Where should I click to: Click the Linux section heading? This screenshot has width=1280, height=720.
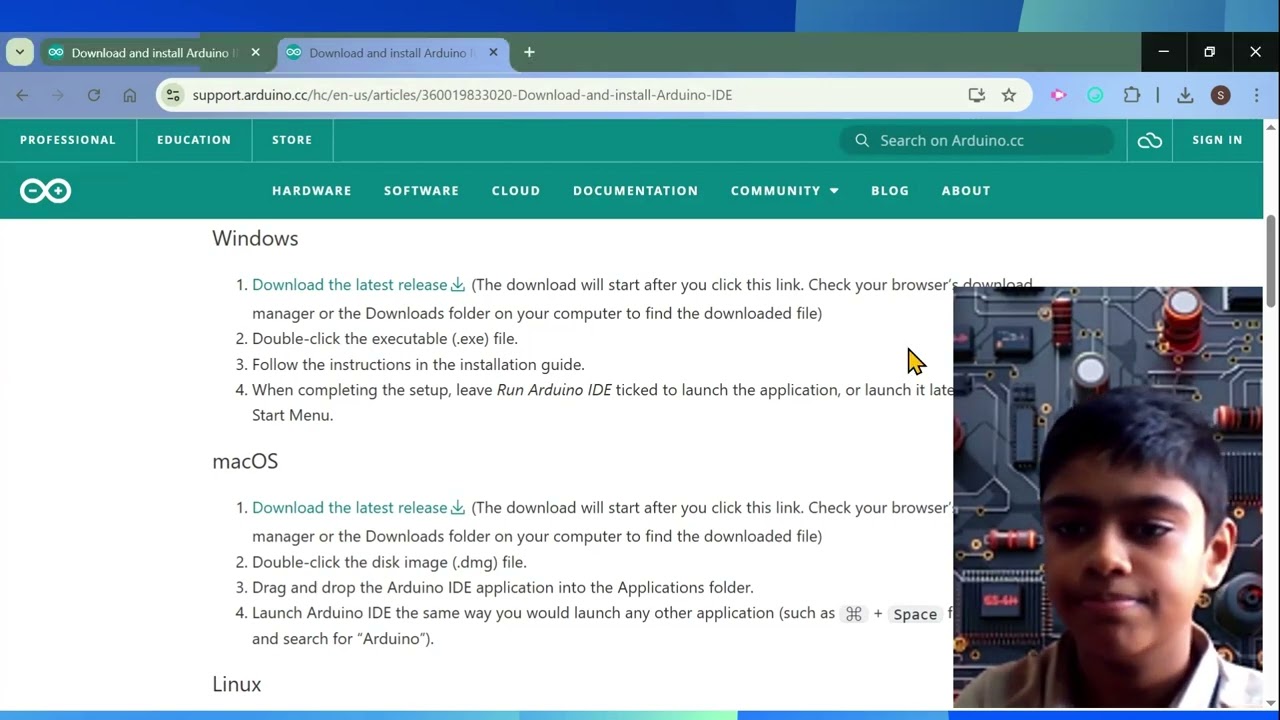(x=237, y=684)
